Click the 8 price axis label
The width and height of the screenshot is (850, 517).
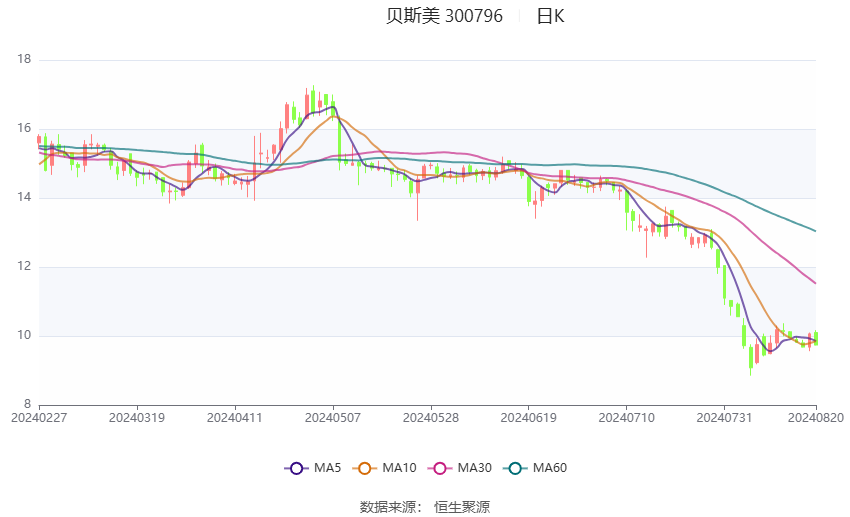(x=28, y=404)
